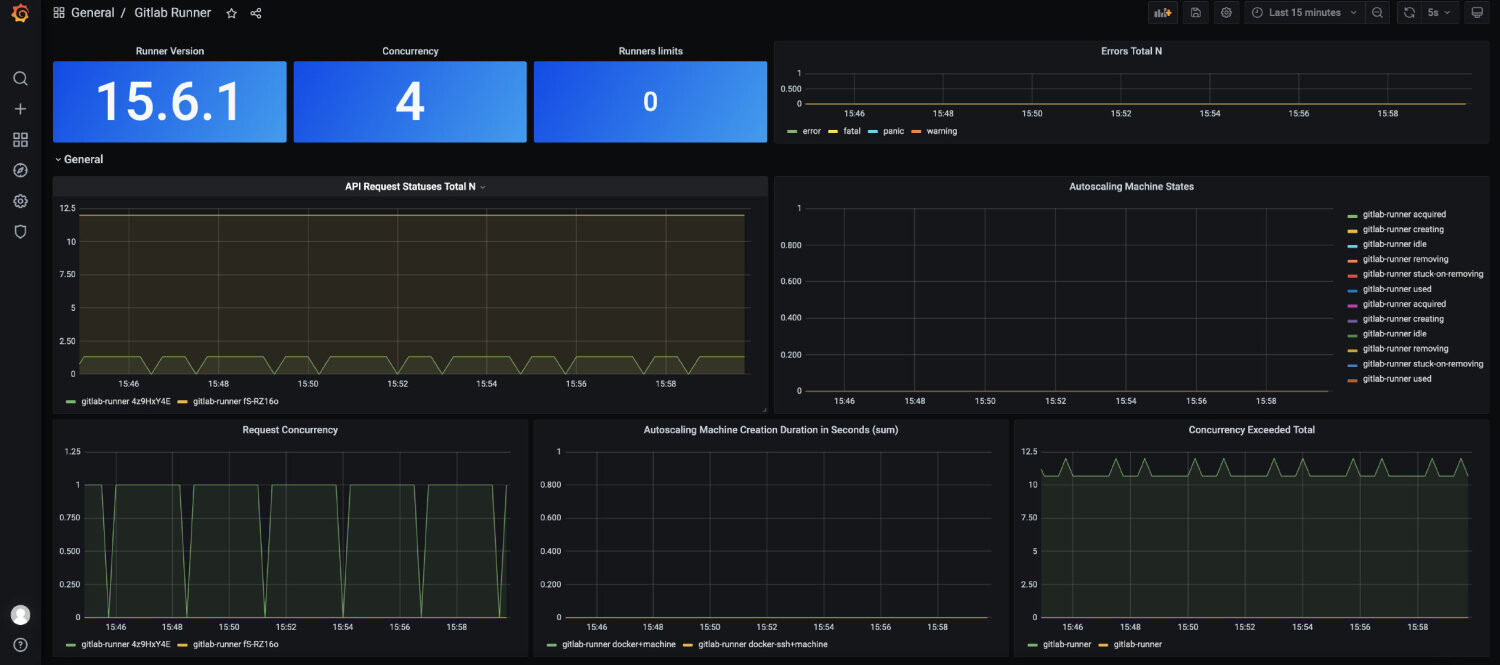Viewport: 1500px width, 665px height.
Task: Click the orange color swatch for warning
Action: click(x=916, y=131)
